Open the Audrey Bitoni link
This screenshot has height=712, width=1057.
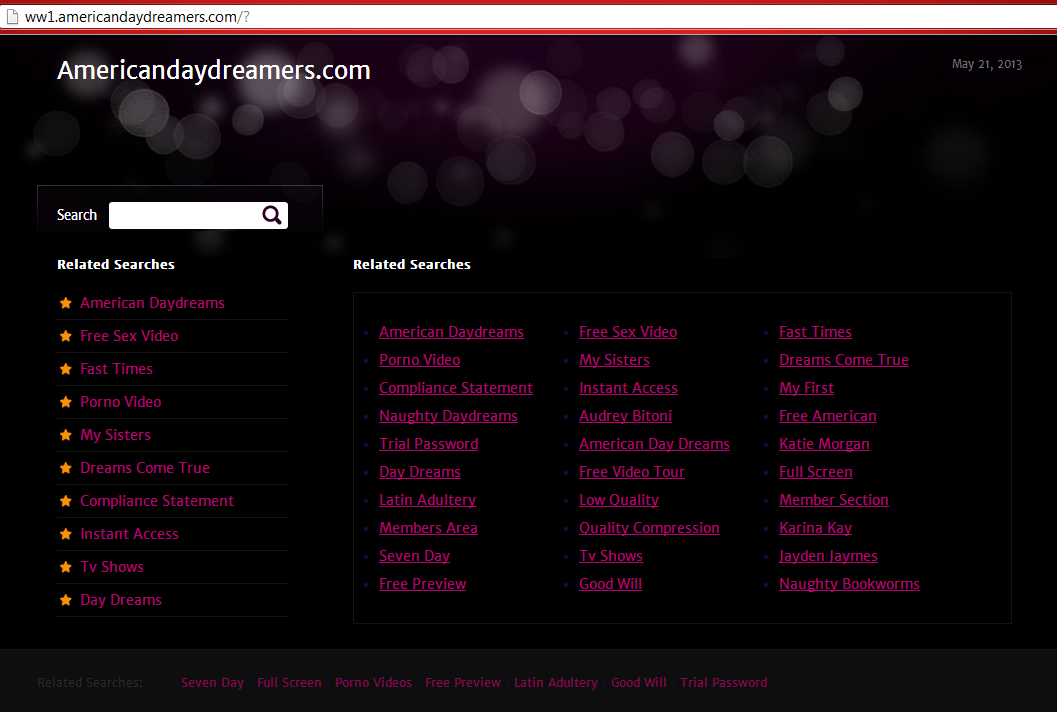click(x=626, y=416)
